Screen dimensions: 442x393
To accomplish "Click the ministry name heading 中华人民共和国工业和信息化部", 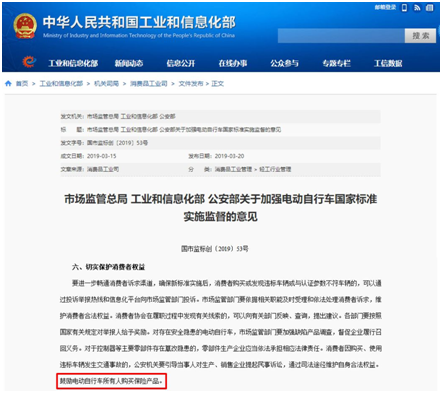I will point(139,22).
